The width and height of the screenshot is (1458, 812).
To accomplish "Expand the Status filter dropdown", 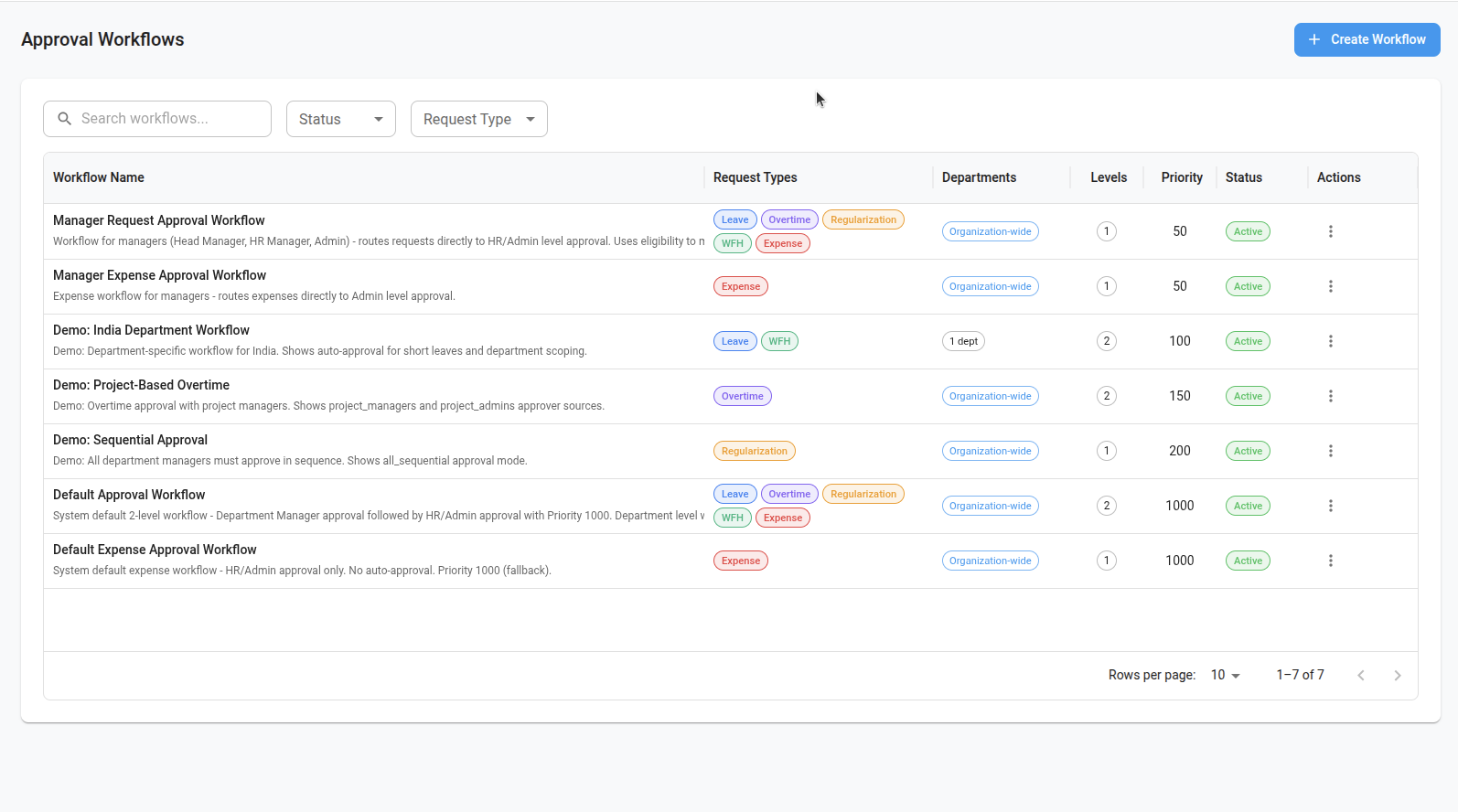I will click(x=340, y=119).
